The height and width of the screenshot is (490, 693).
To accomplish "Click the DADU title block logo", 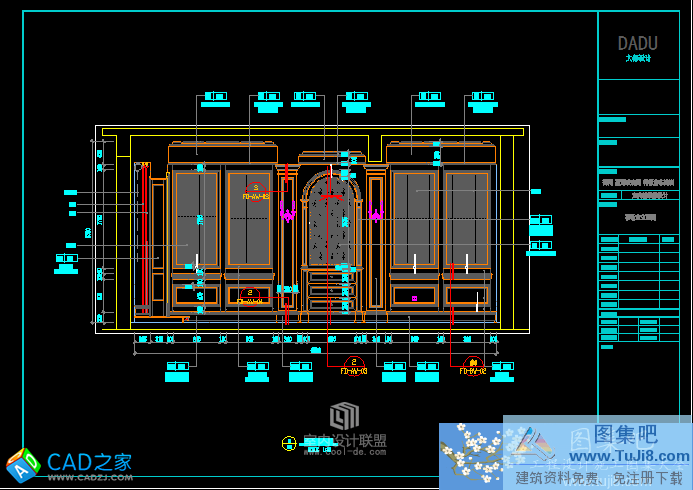I will [637, 45].
